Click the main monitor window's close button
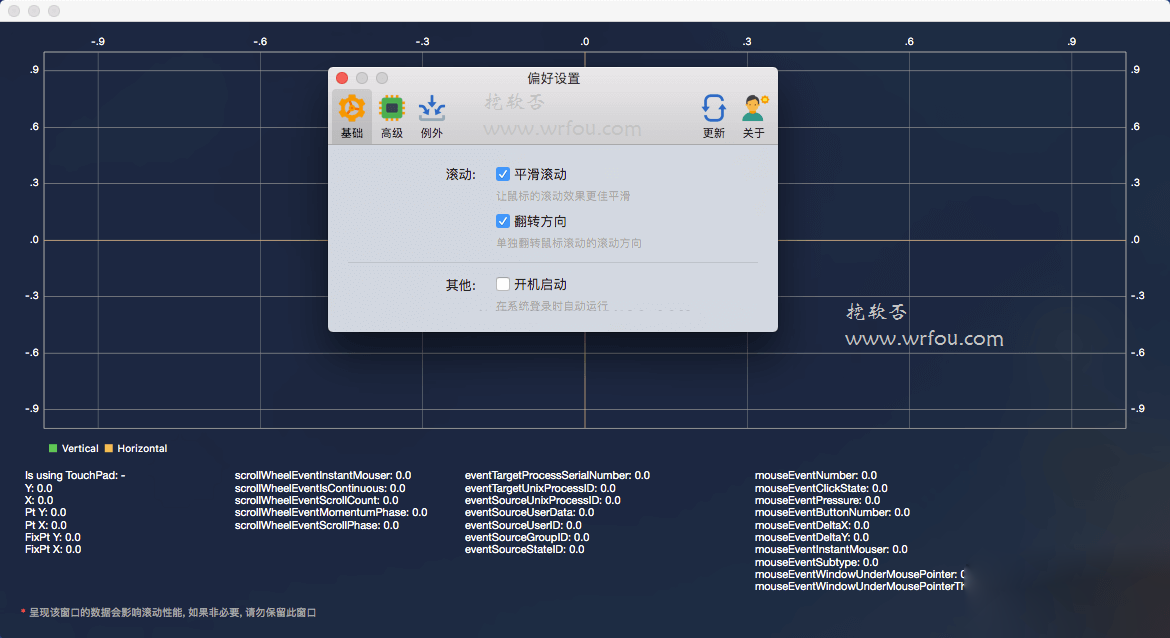The height and width of the screenshot is (638, 1170). pos(14,11)
